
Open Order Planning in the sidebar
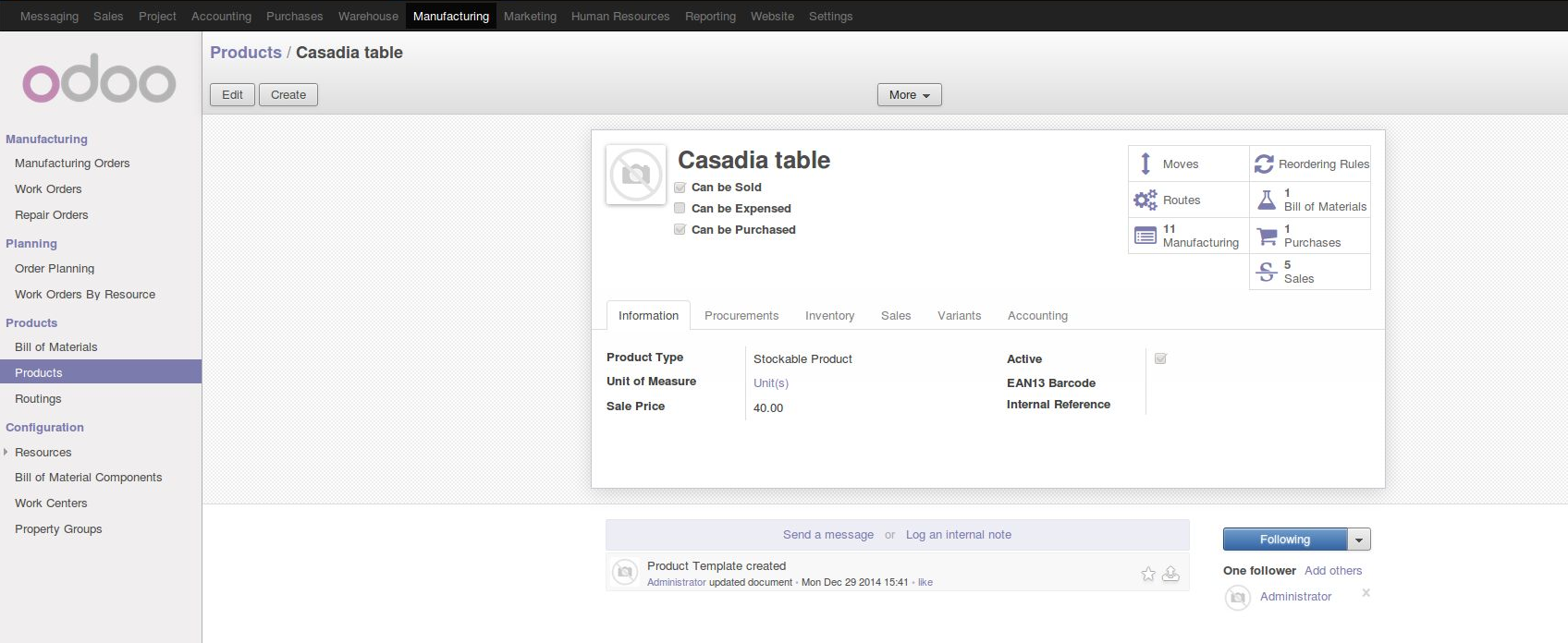pos(55,269)
